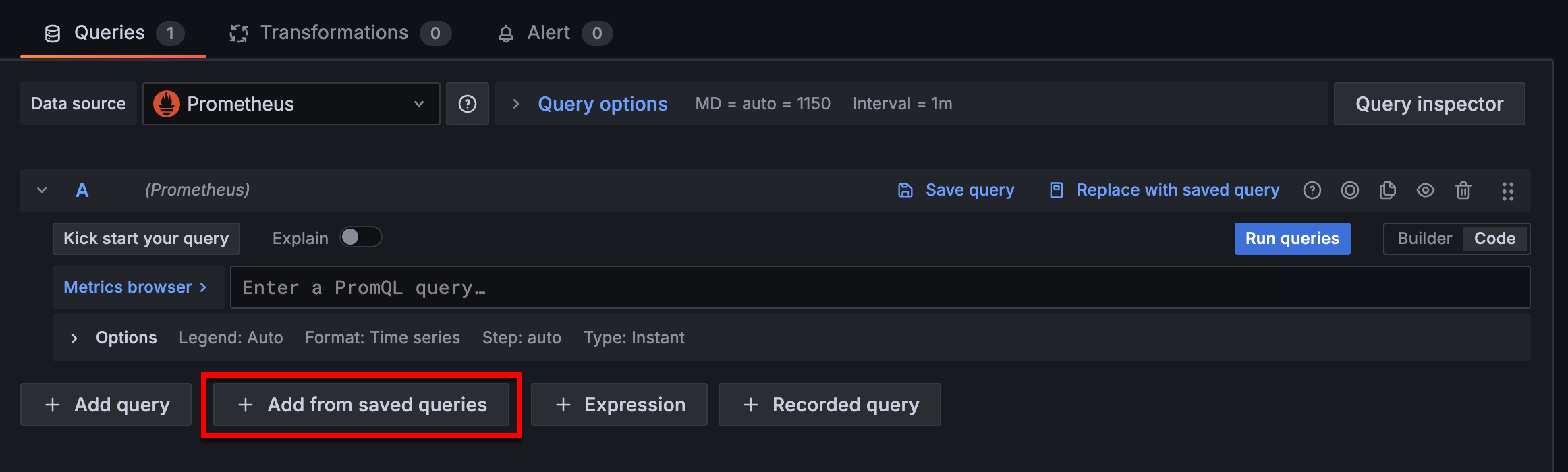Click the datasource help icon beside Prometheus dropdown

(468, 104)
